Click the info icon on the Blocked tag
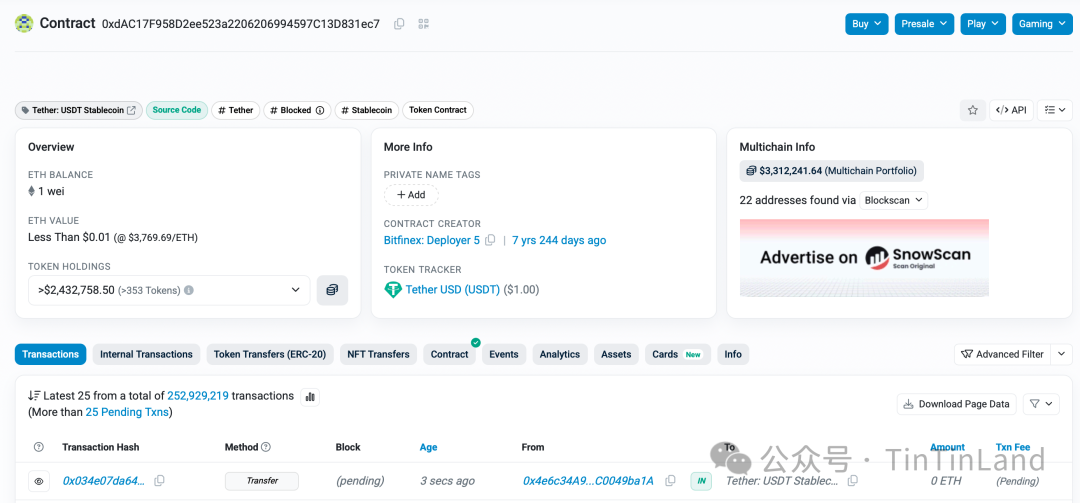1080x503 pixels. (320, 110)
